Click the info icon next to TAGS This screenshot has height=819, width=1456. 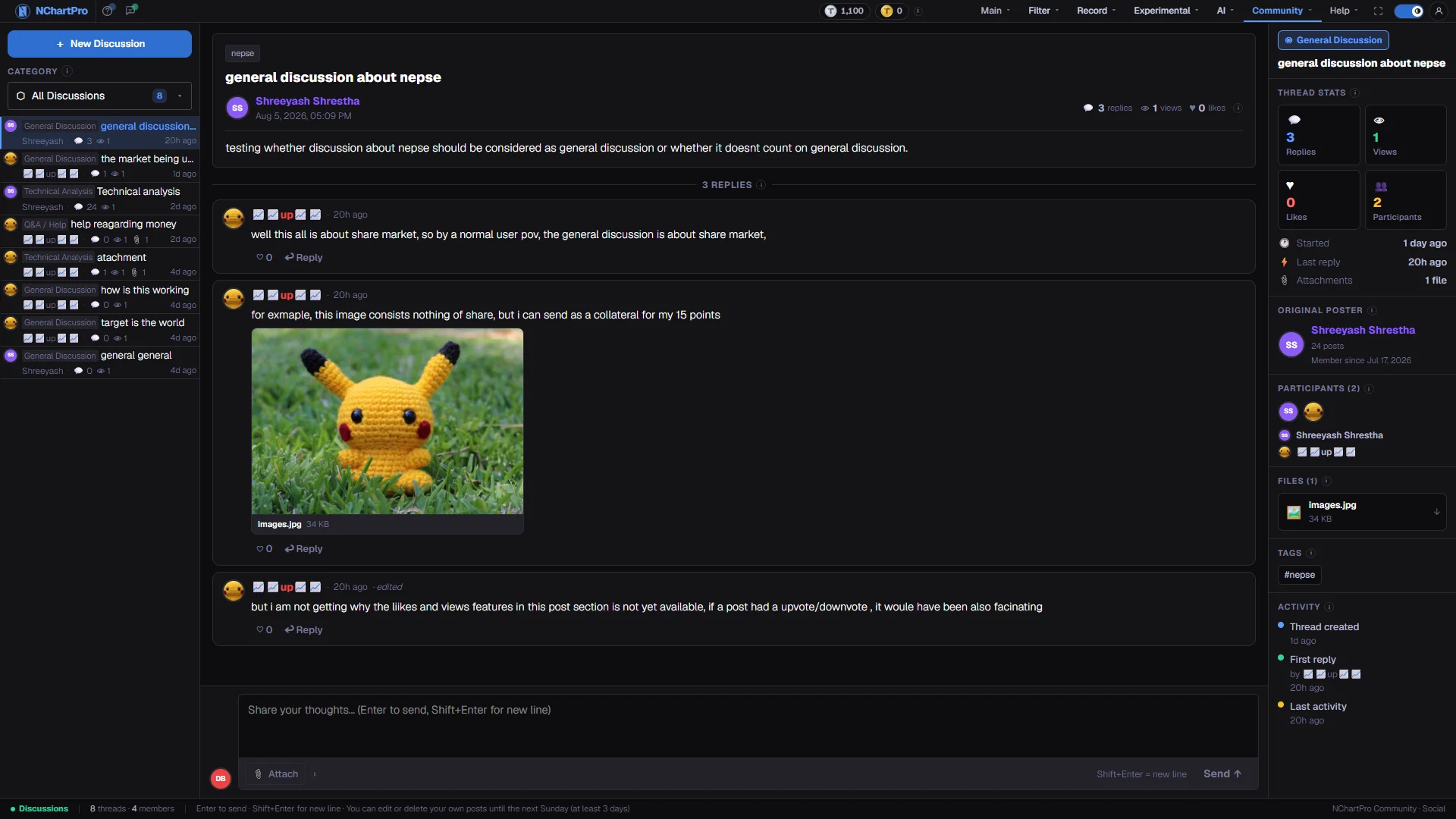[1311, 553]
